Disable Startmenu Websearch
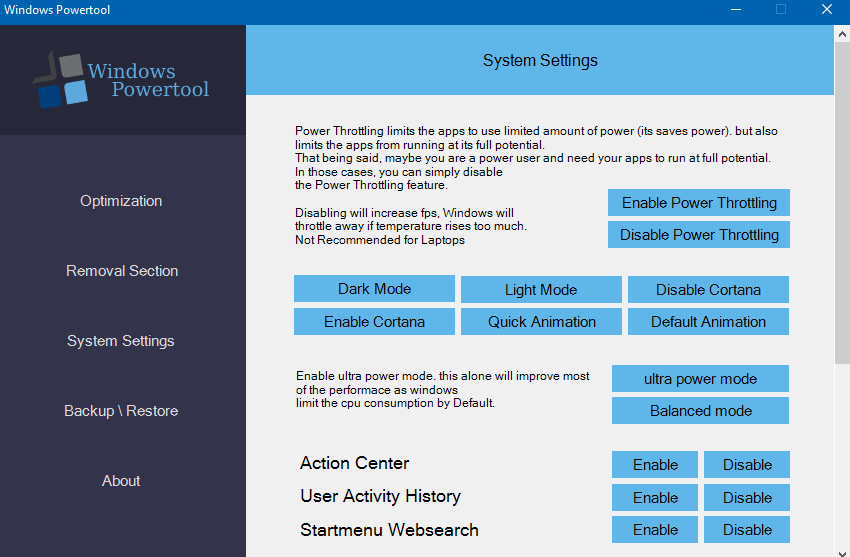Image resolution: width=850 pixels, height=557 pixels. click(x=747, y=529)
